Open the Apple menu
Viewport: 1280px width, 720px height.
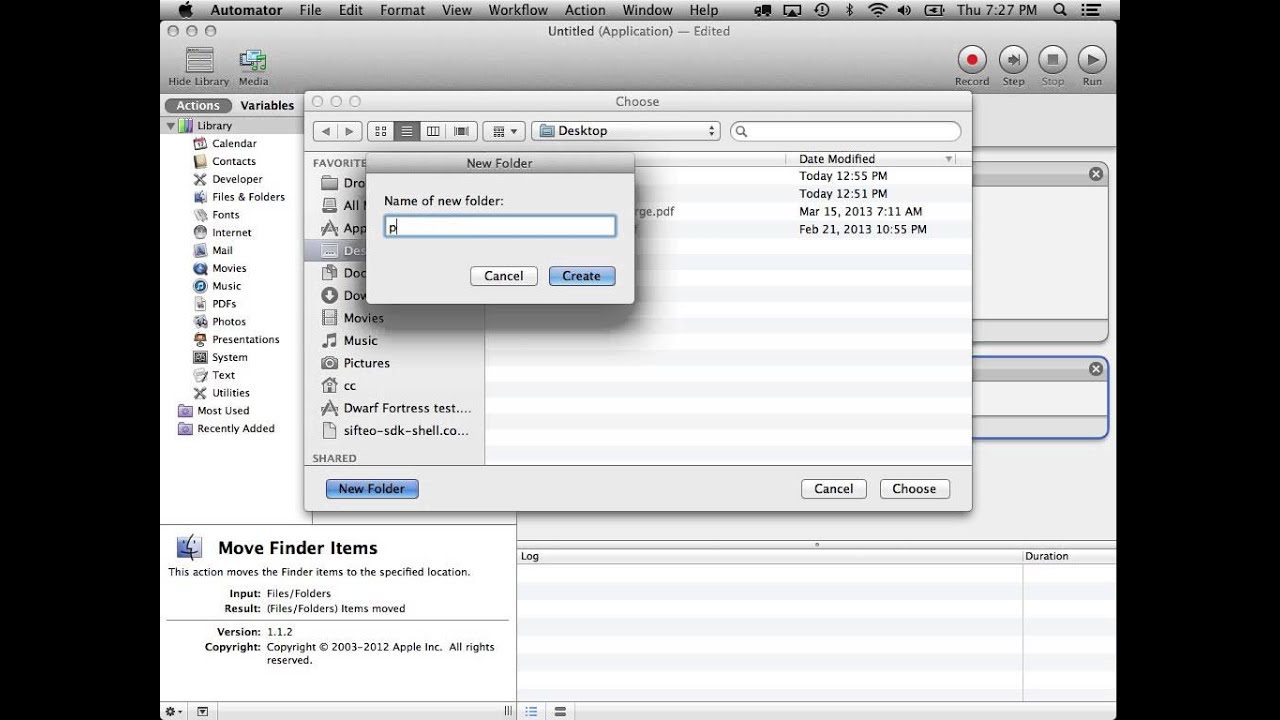(184, 10)
